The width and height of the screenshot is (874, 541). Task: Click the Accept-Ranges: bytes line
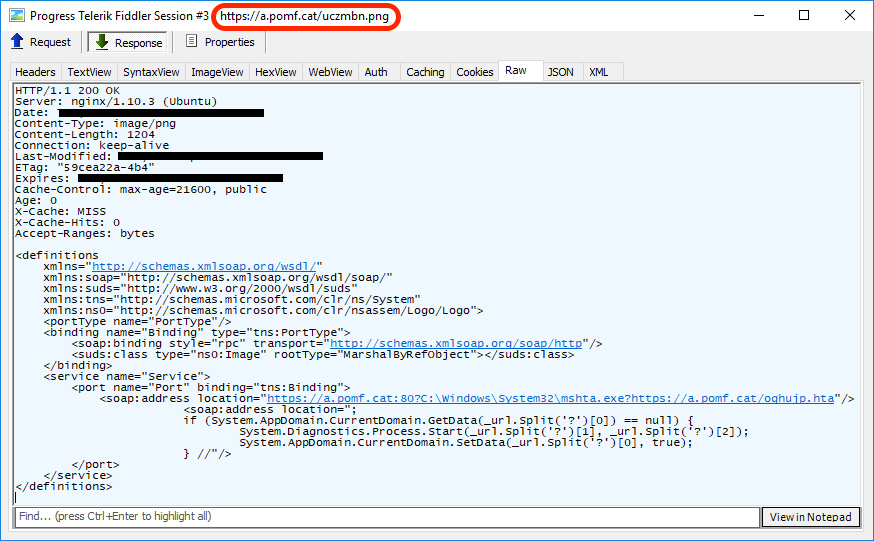click(x=85, y=233)
